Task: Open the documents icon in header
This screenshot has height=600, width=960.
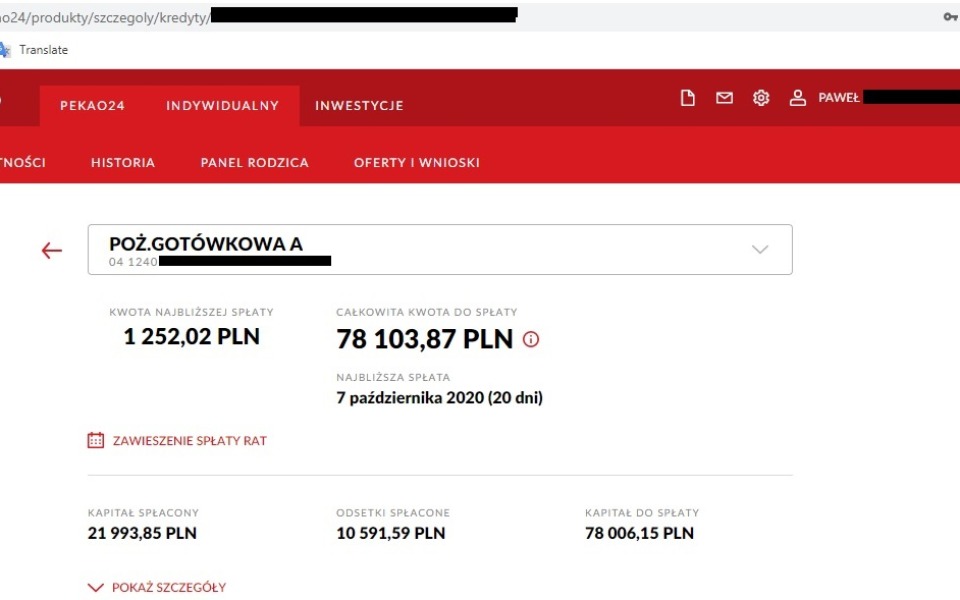Action: (688, 98)
